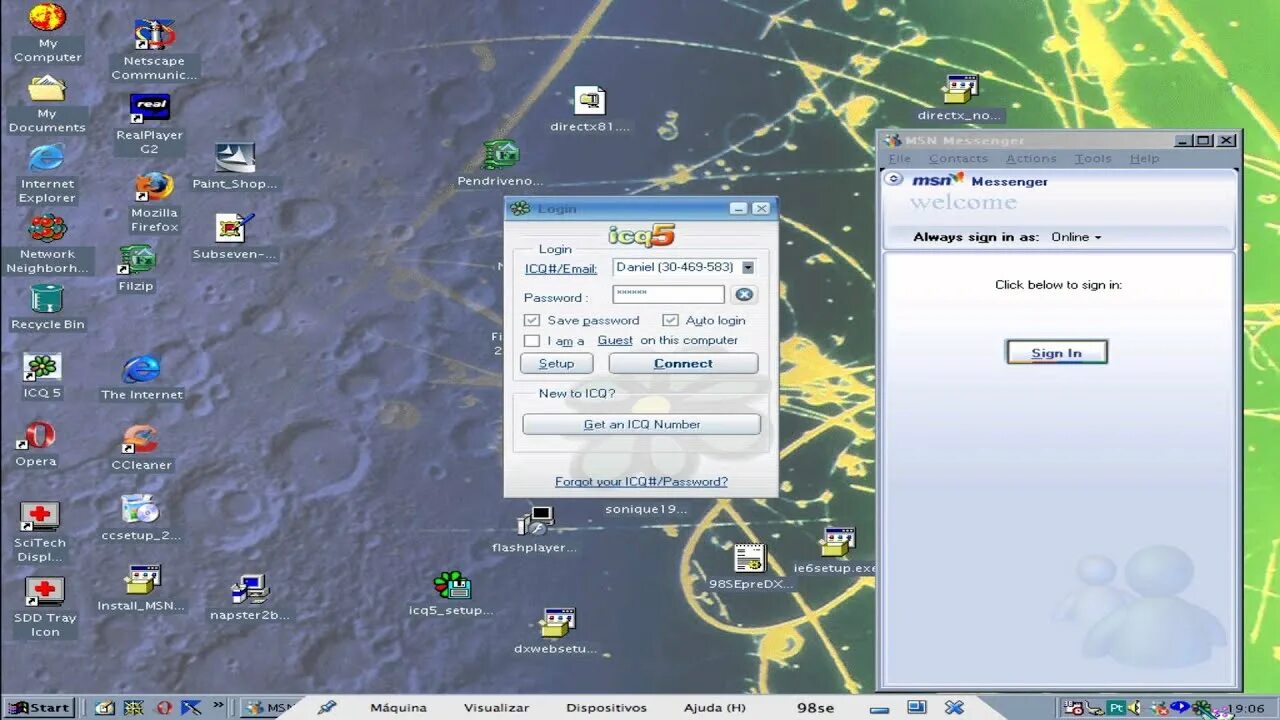Click the Guest link in ICQ login
This screenshot has width=1280, height=720.
615,341
